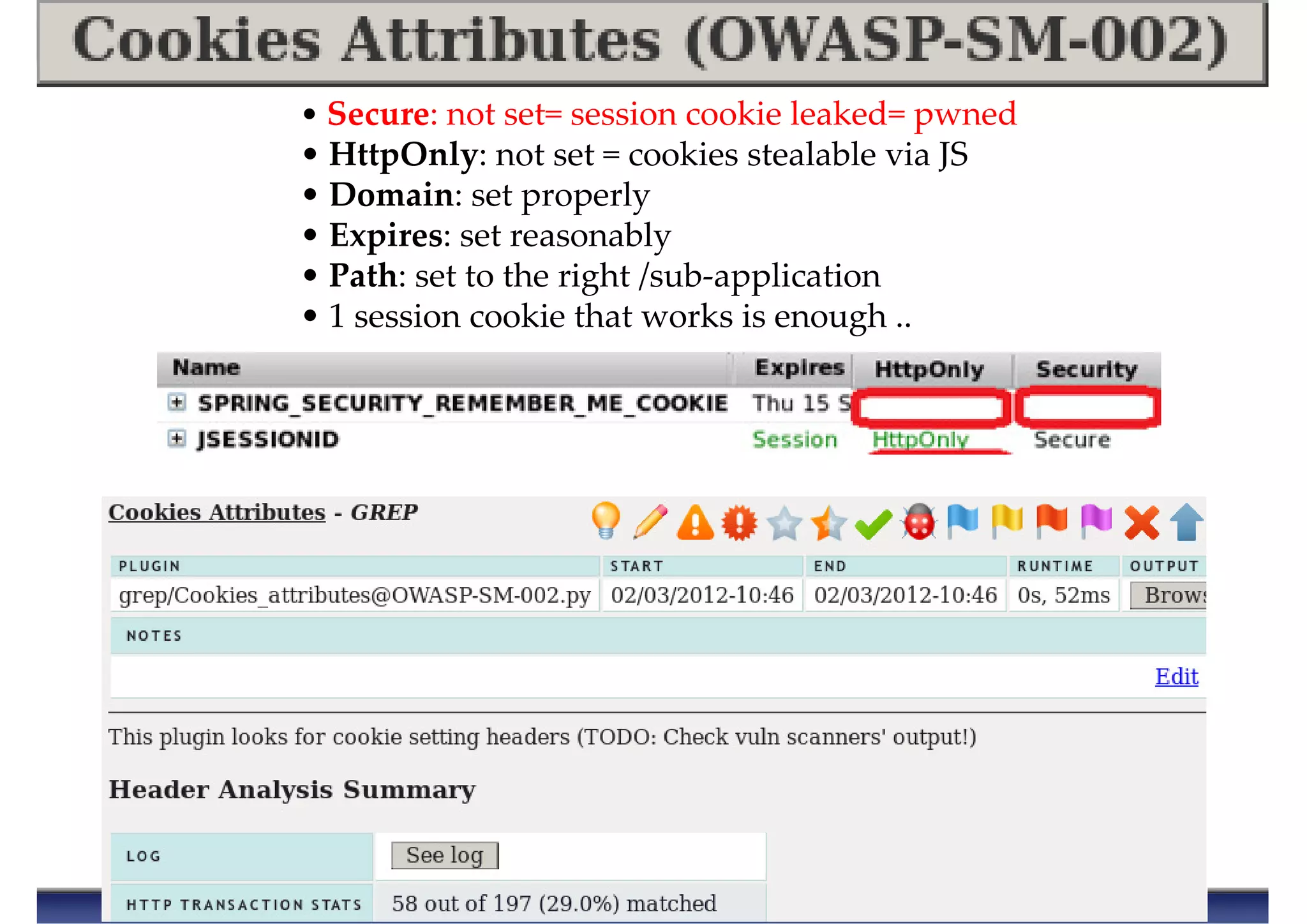Click the Header Analysis Summary heading
The width and height of the screenshot is (1307, 924).
point(292,790)
